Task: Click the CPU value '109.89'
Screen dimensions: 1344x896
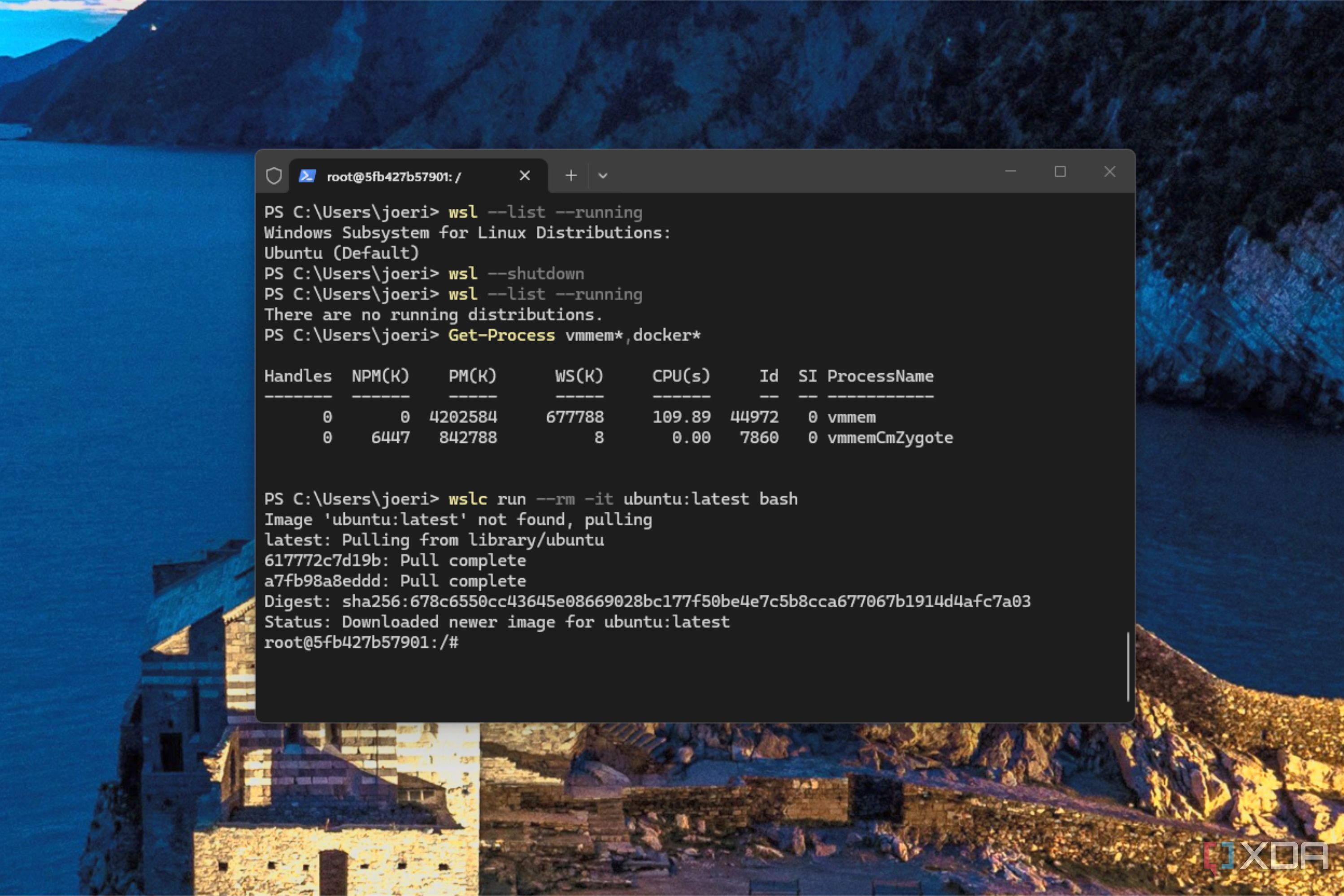Action: (682, 417)
